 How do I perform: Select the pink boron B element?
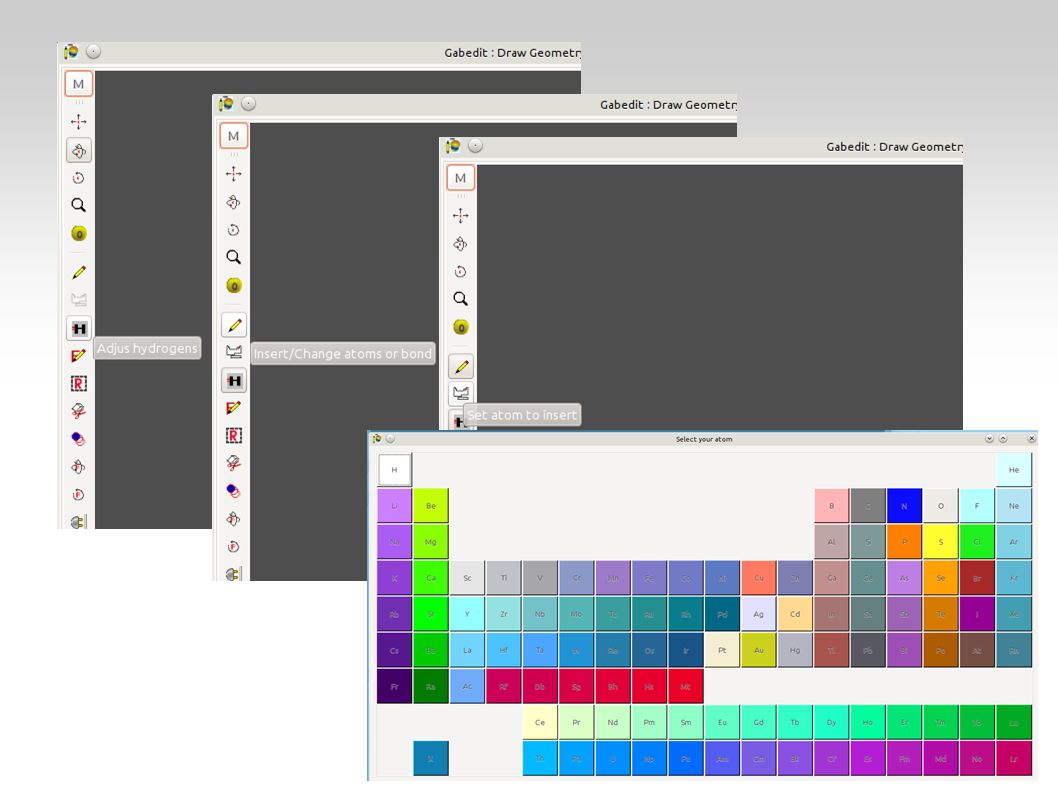click(x=831, y=506)
